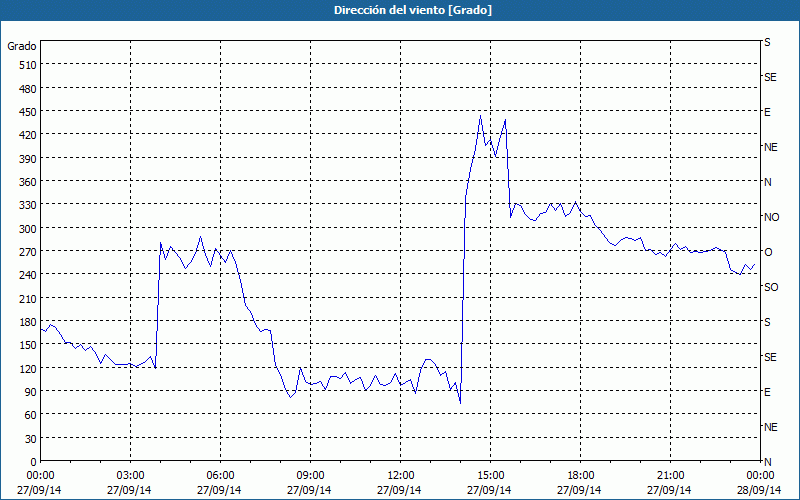
Task: Select the 'SE' compass label between 120 and 150
Action: 770,357
